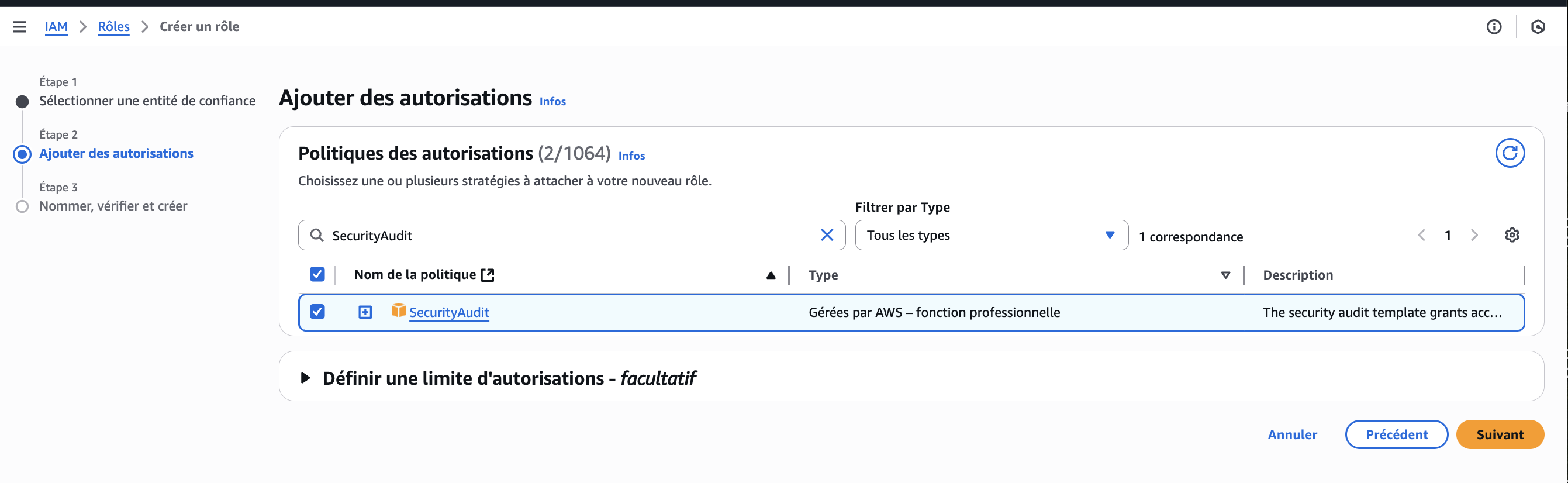Open the hexagon settings icon in header

click(1538, 27)
